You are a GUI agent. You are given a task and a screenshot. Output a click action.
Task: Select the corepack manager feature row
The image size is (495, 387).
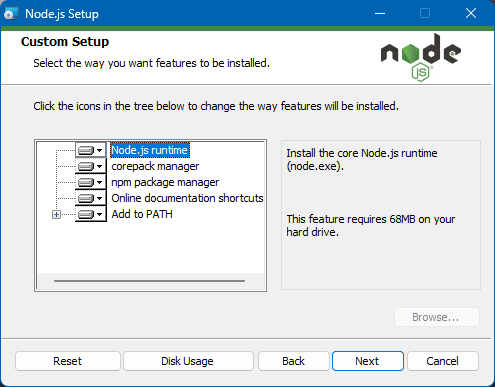(155, 166)
